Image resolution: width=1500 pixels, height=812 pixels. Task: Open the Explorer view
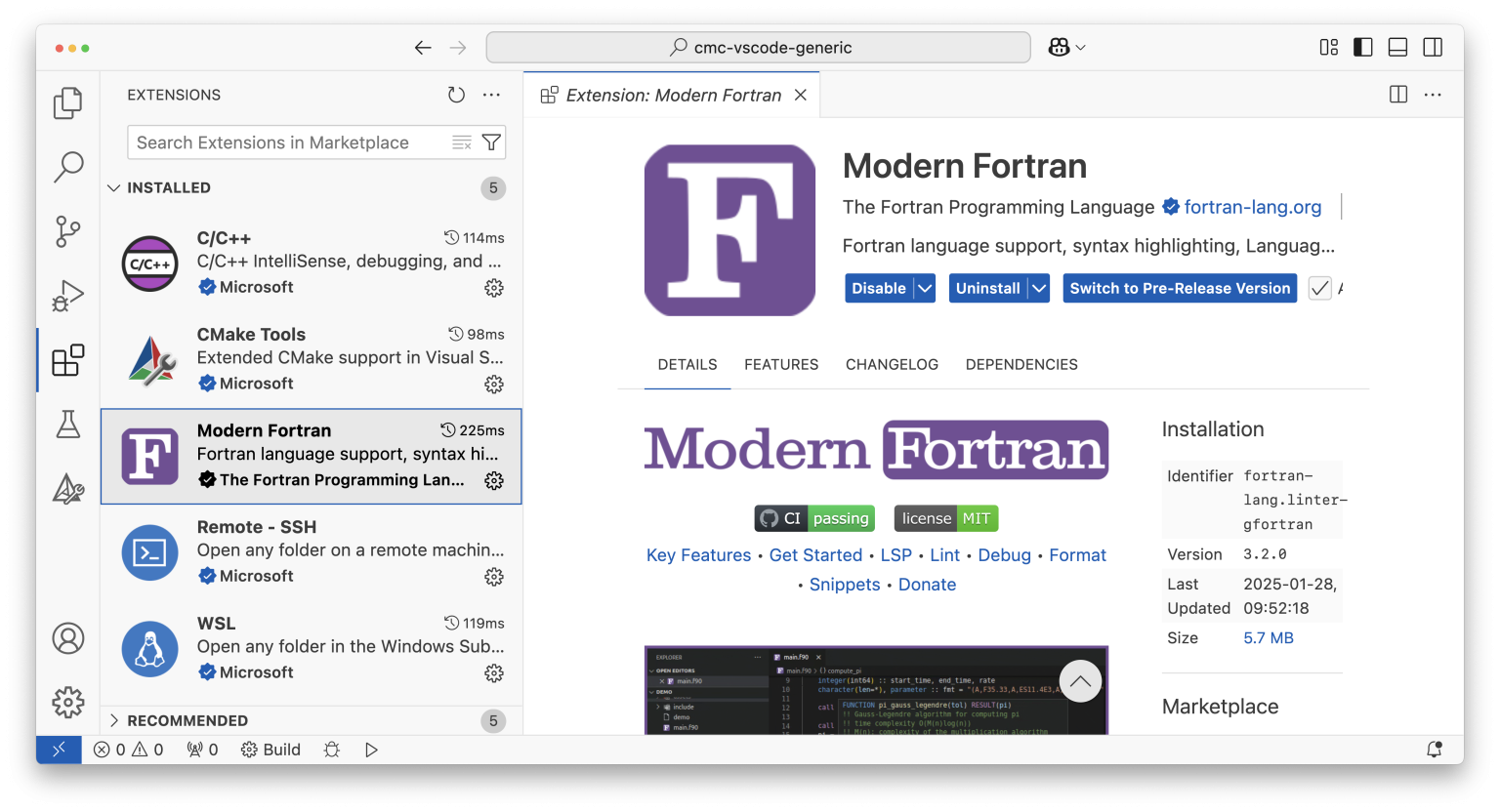67,102
